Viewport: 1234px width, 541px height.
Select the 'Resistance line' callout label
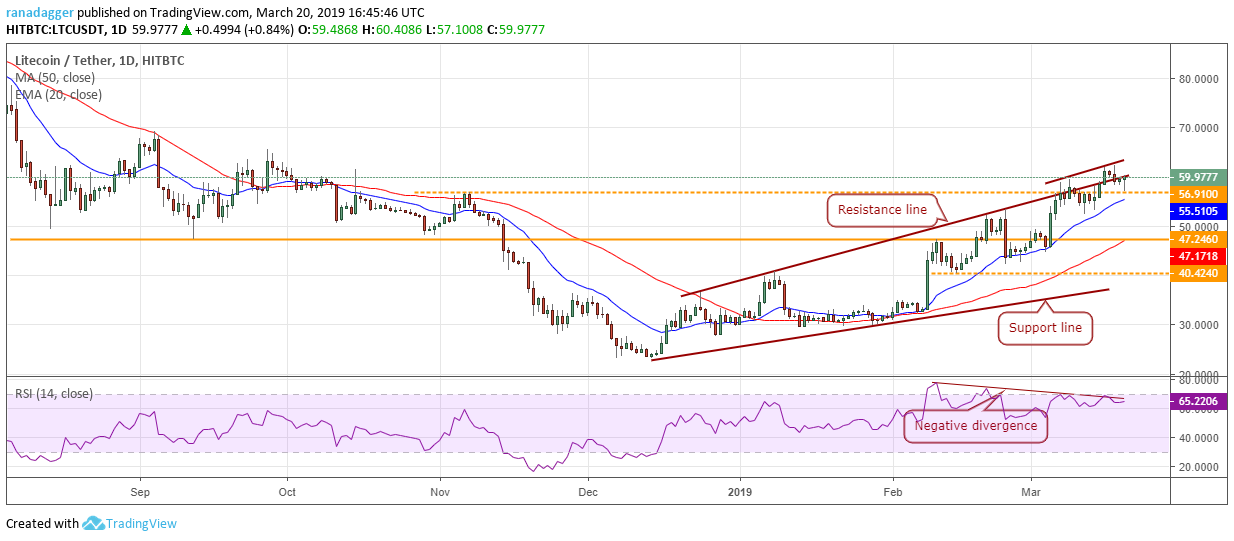883,211
